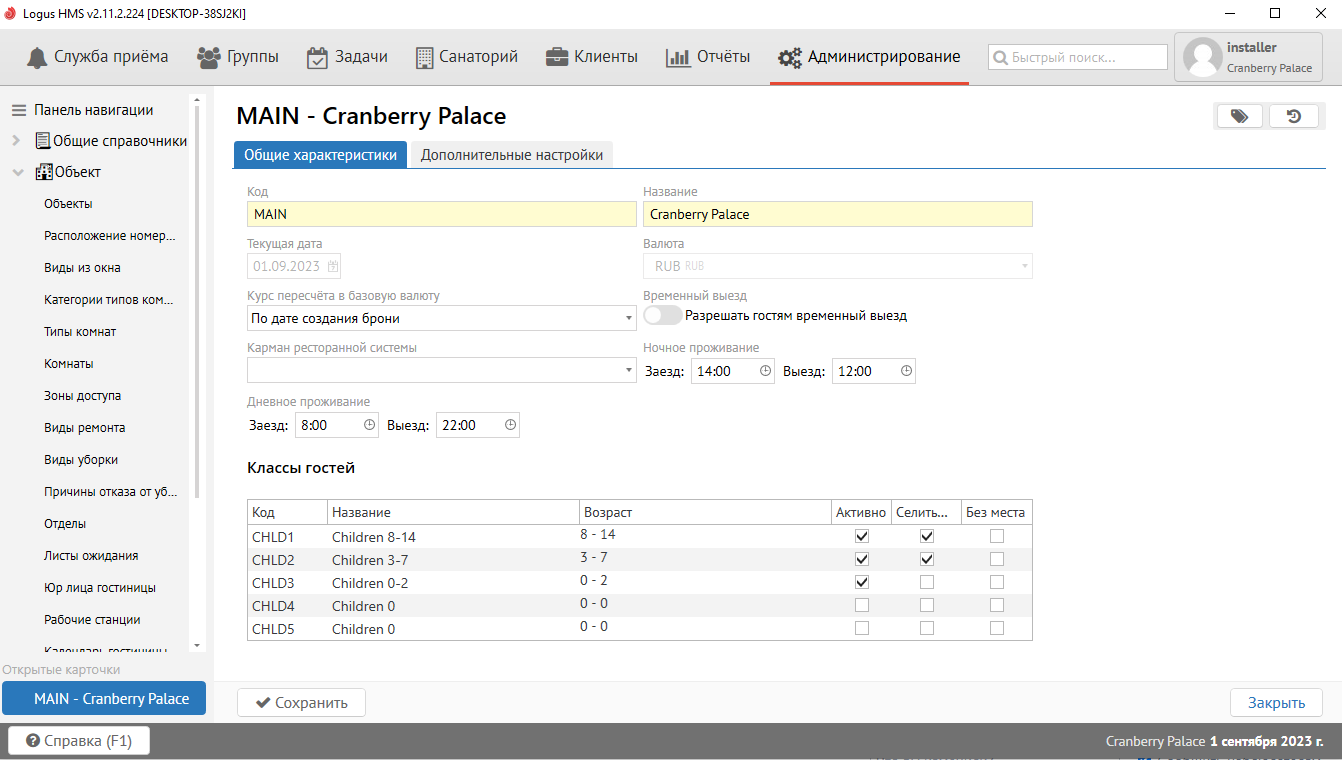Open the Отчёты menu

click(x=708, y=57)
